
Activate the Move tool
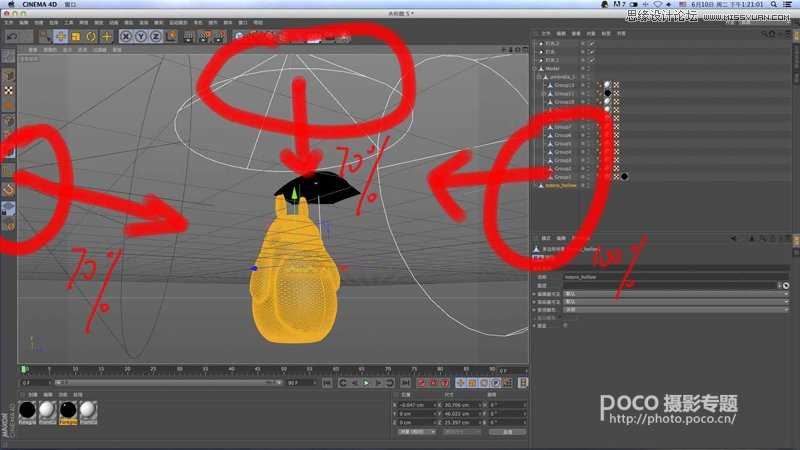[61, 36]
